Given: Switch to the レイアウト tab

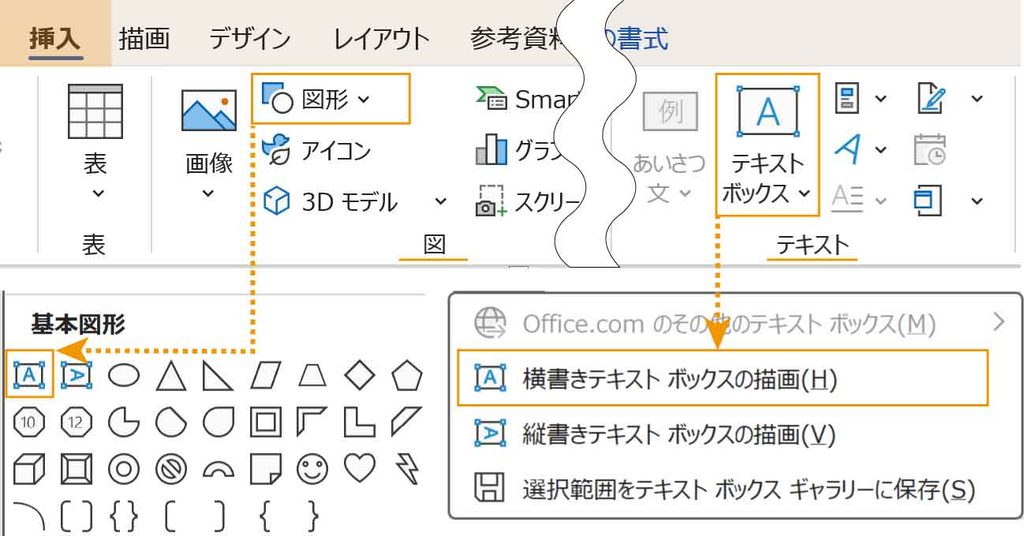Looking at the screenshot, I should click(381, 38).
